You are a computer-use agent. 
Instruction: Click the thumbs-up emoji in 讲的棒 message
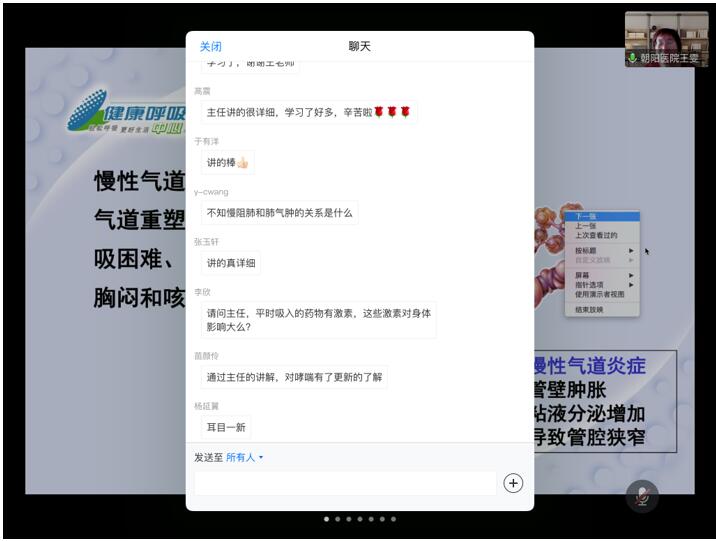[x=241, y=162]
